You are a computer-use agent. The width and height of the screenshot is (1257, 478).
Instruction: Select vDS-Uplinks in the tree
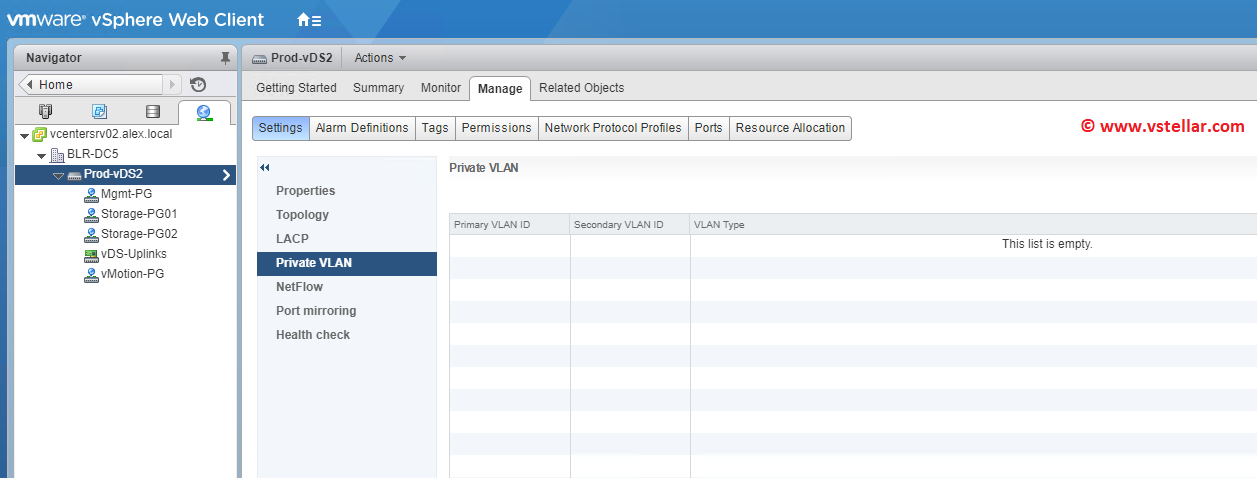(x=133, y=254)
